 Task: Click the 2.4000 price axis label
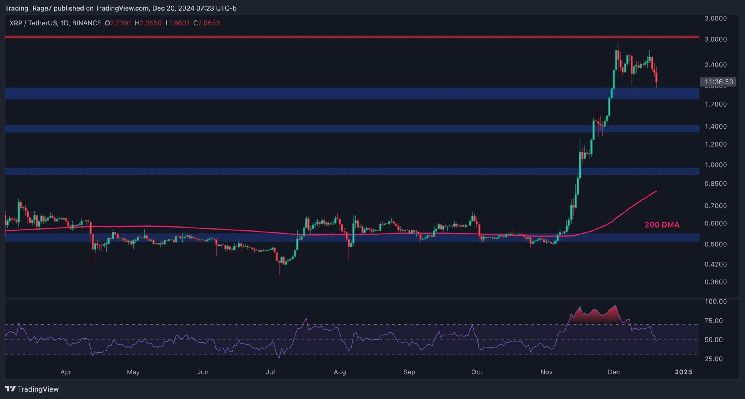pyautogui.click(x=715, y=65)
